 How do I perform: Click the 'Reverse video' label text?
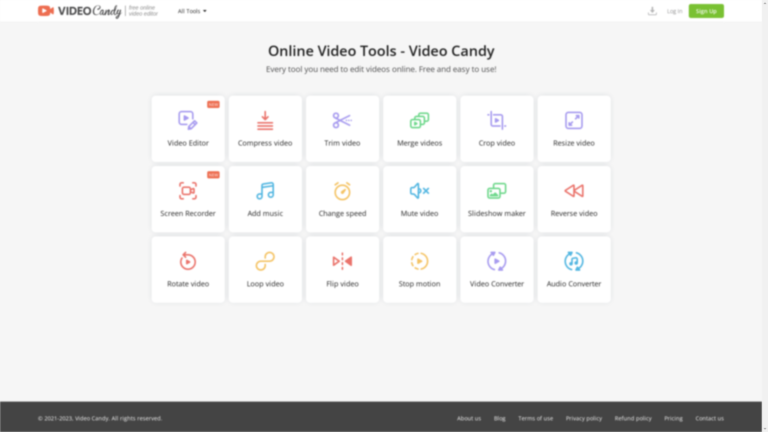click(574, 214)
